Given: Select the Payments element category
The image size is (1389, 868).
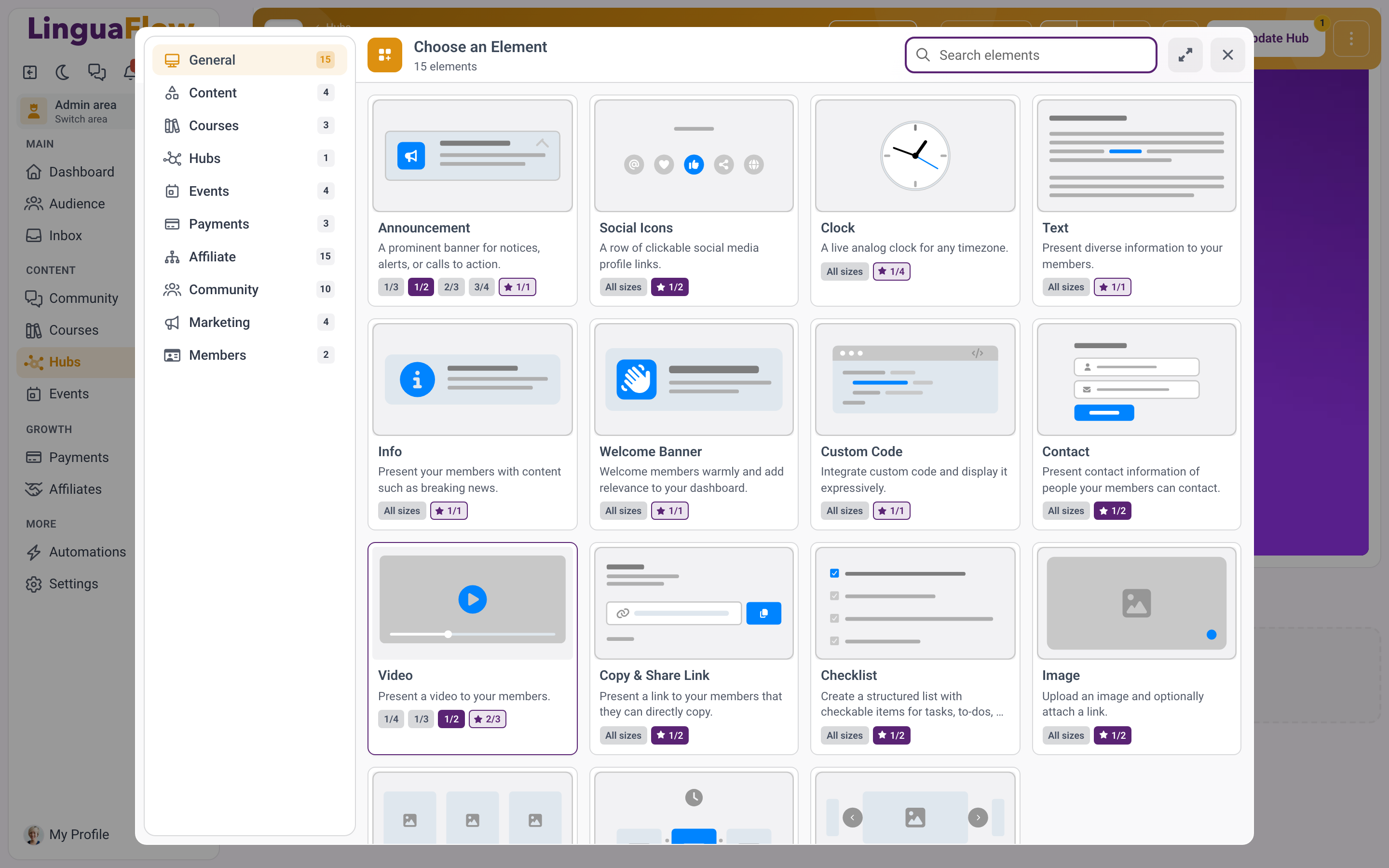Looking at the screenshot, I should (x=250, y=224).
